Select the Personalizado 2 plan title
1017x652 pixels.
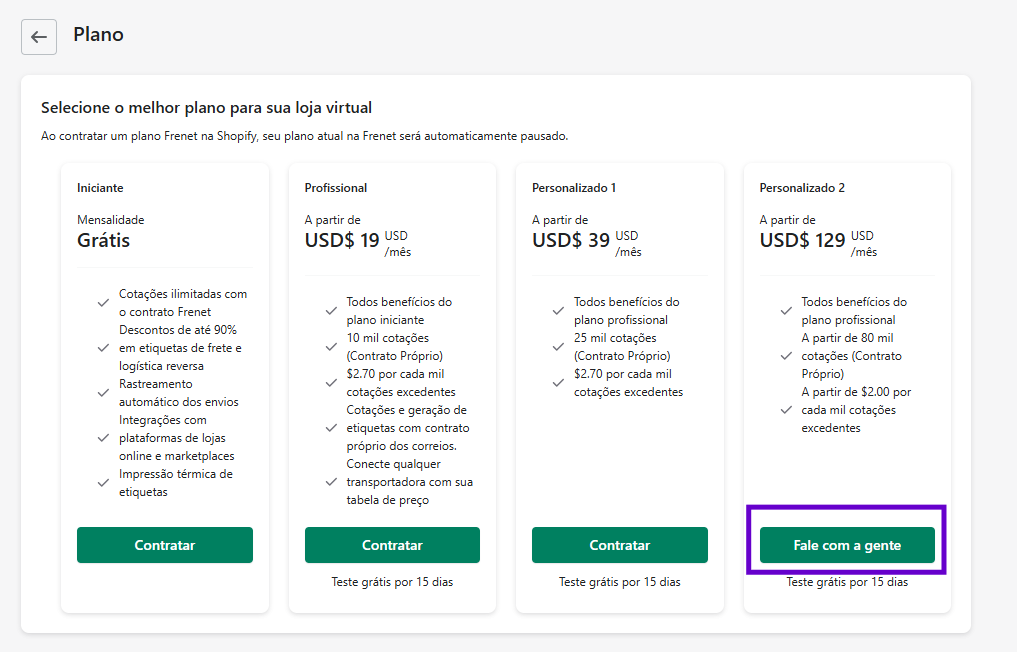(x=802, y=187)
